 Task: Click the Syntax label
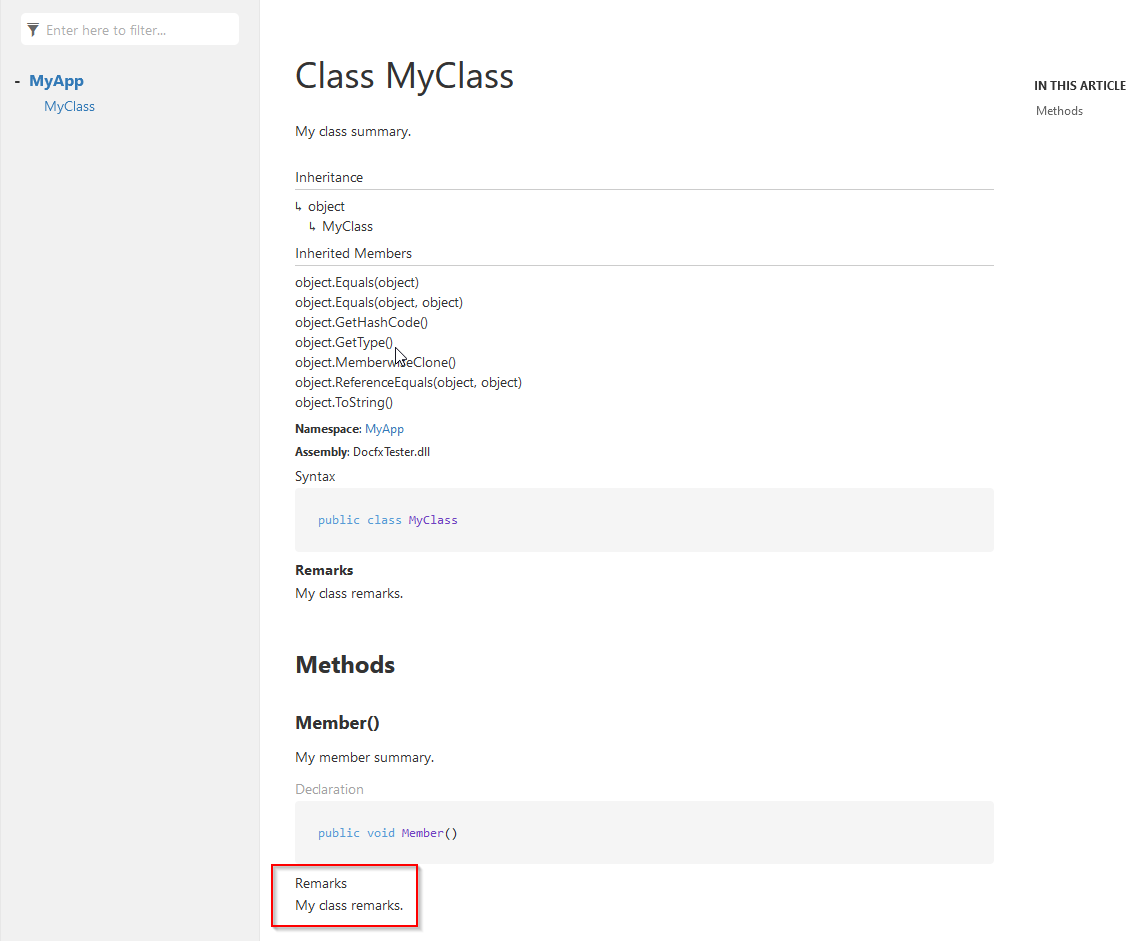315,476
